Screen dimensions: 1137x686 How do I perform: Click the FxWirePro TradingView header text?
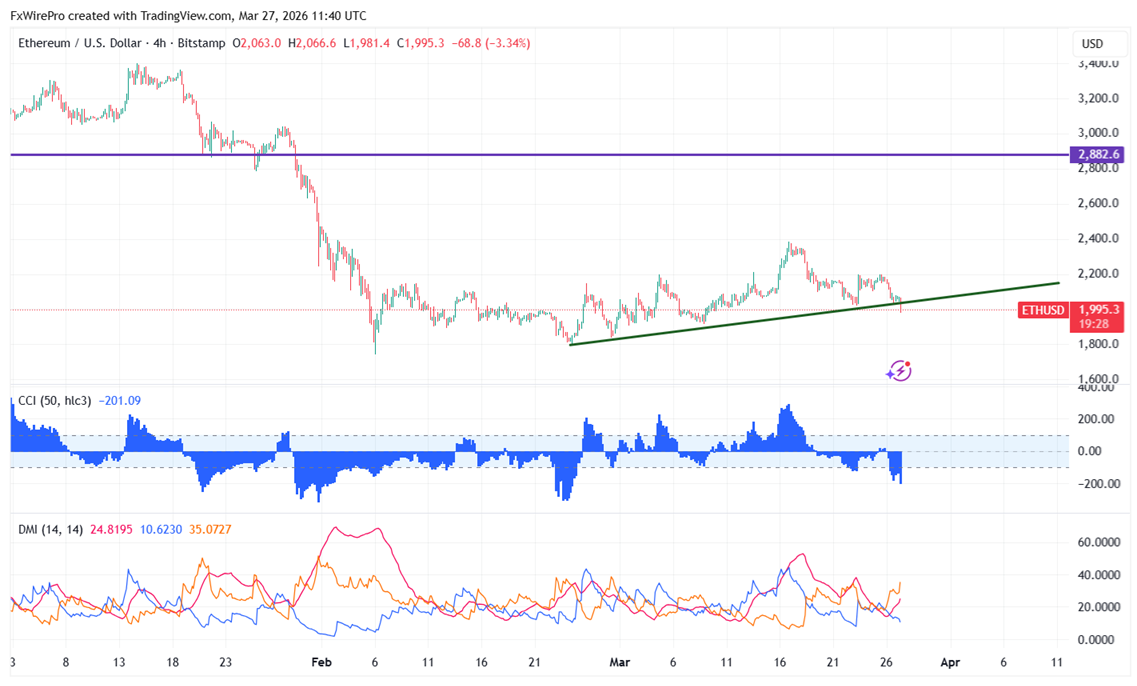(188, 15)
